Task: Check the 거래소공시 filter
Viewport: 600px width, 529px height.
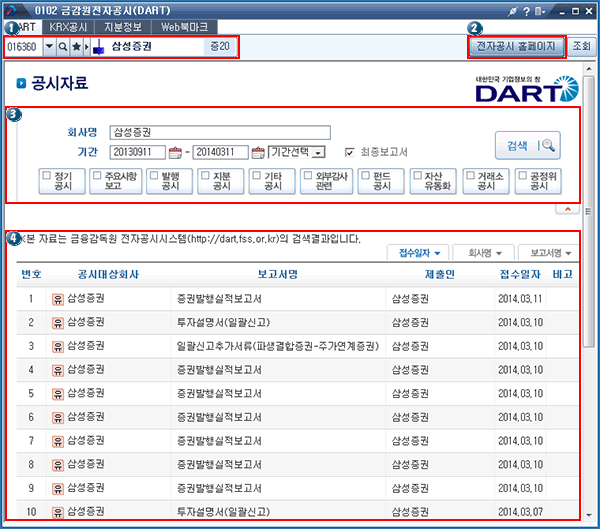Action: (x=470, y=176)
